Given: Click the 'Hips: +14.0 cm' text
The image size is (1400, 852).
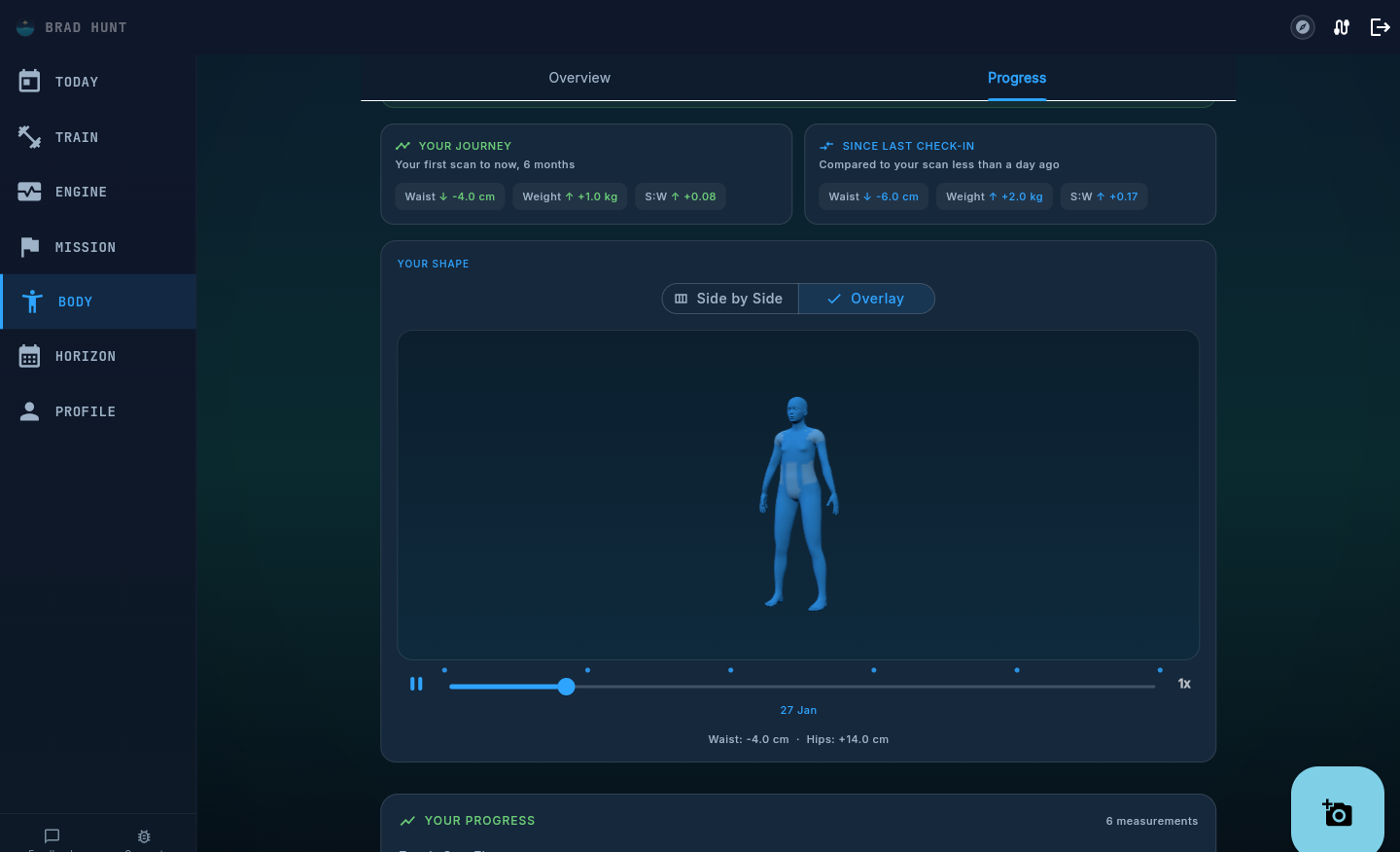Looking at the screenshot, I should coord(848,739).
